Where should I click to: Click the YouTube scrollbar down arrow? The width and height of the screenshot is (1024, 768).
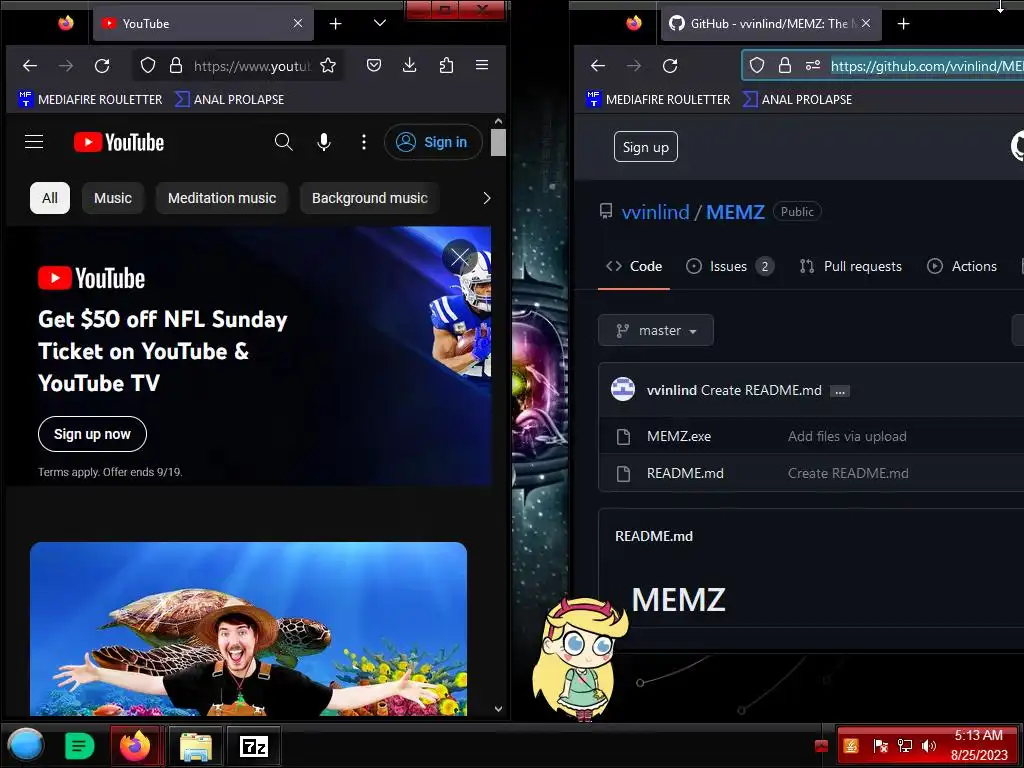[498, 709]
